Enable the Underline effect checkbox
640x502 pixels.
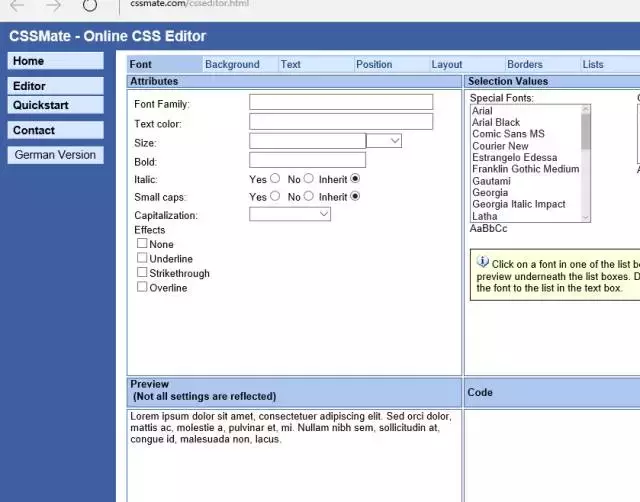coord(142,258)
